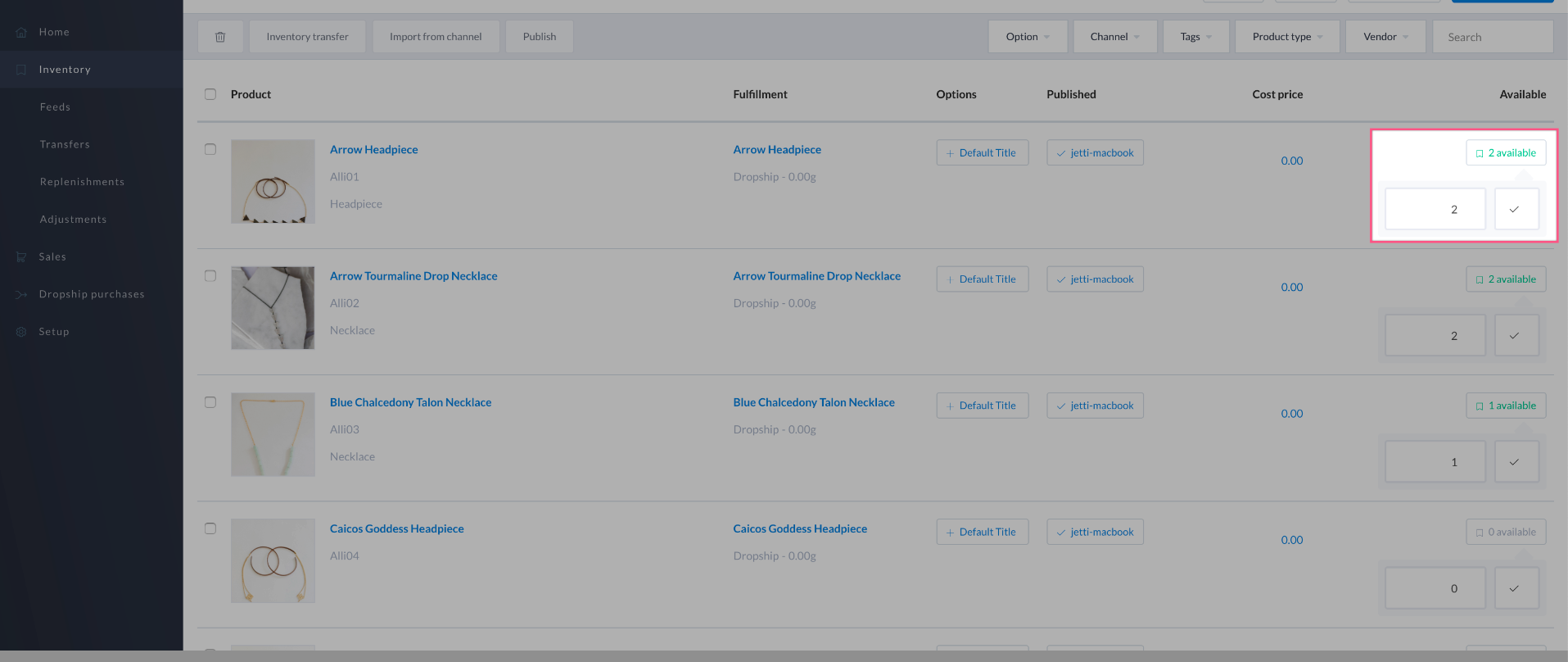1568x662 pixels.
Task: Tick checkbox for Blue Chalcedony Talon Necklace
Action: [x=210, y=402]
